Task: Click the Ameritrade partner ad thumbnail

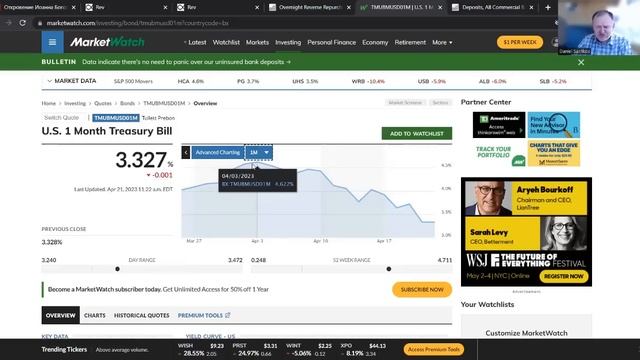Action: (499, 125)
